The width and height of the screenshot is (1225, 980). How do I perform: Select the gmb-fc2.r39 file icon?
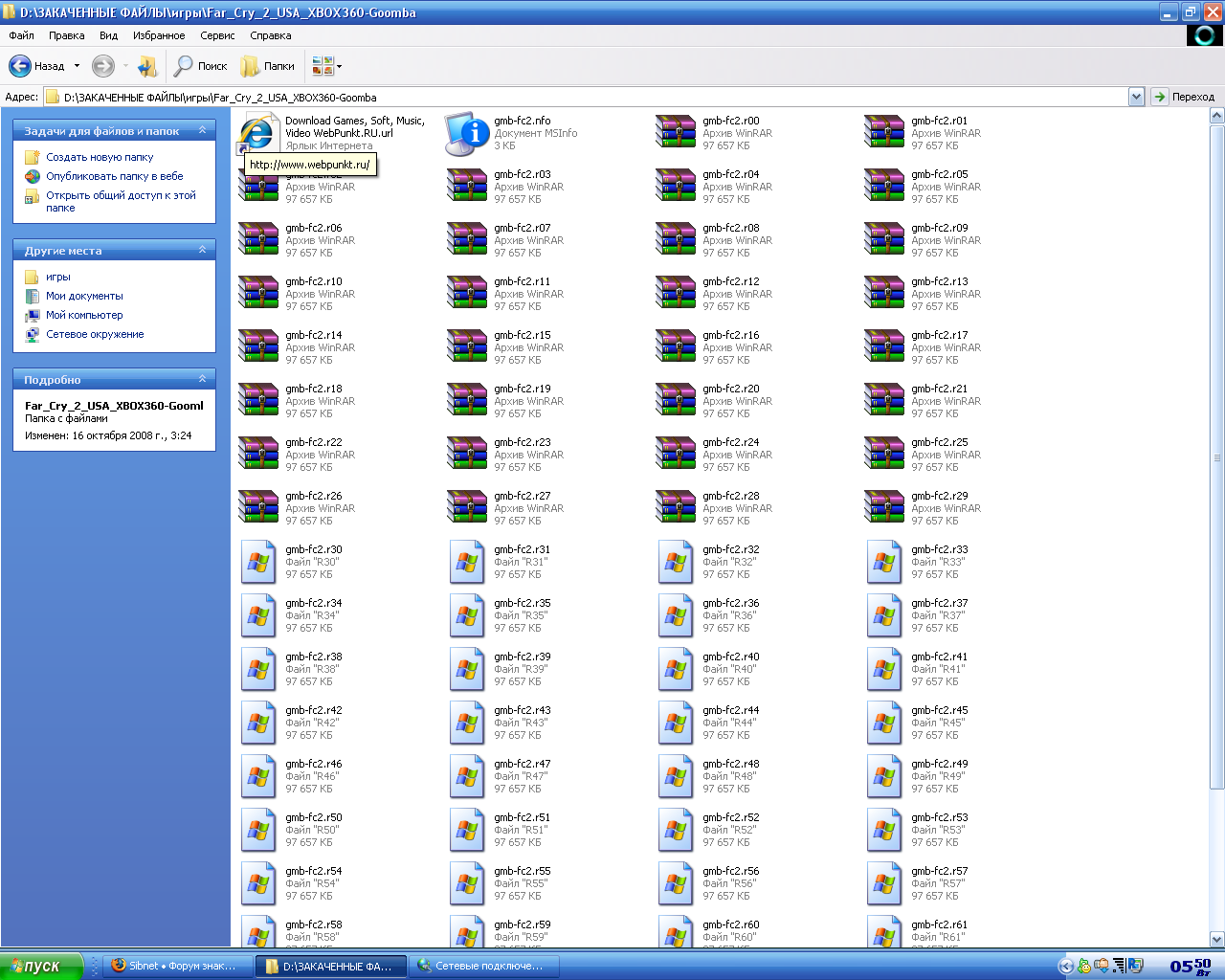(467, 670)
